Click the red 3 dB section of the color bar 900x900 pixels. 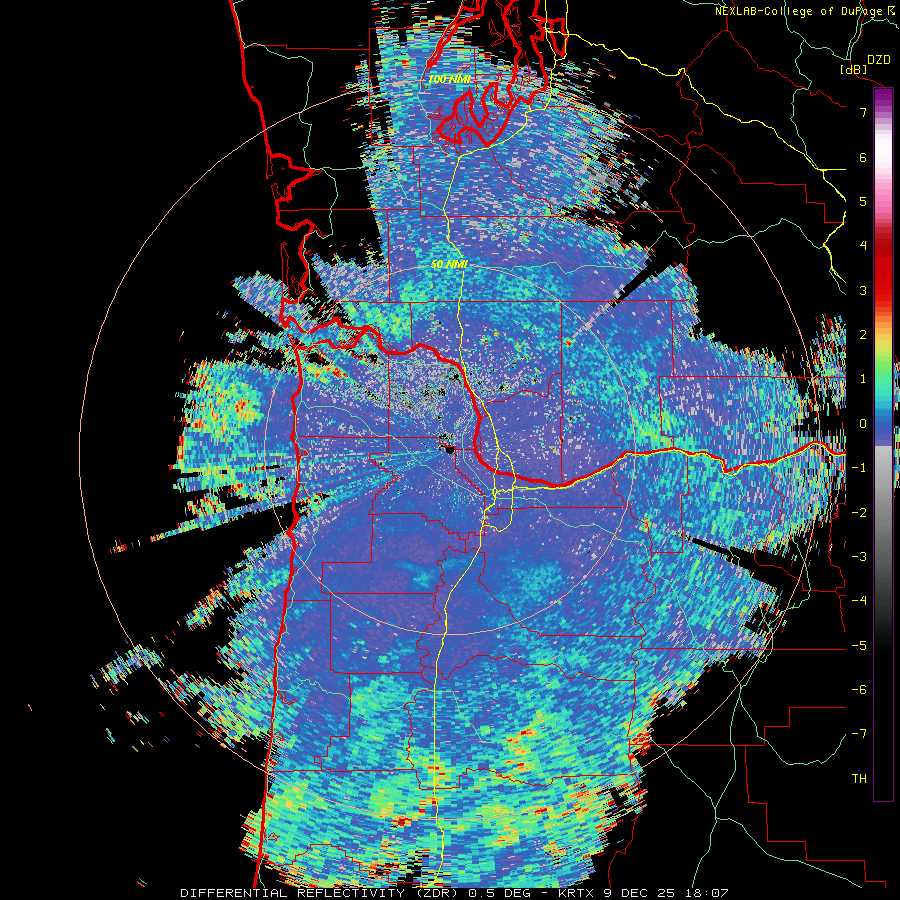883,290
